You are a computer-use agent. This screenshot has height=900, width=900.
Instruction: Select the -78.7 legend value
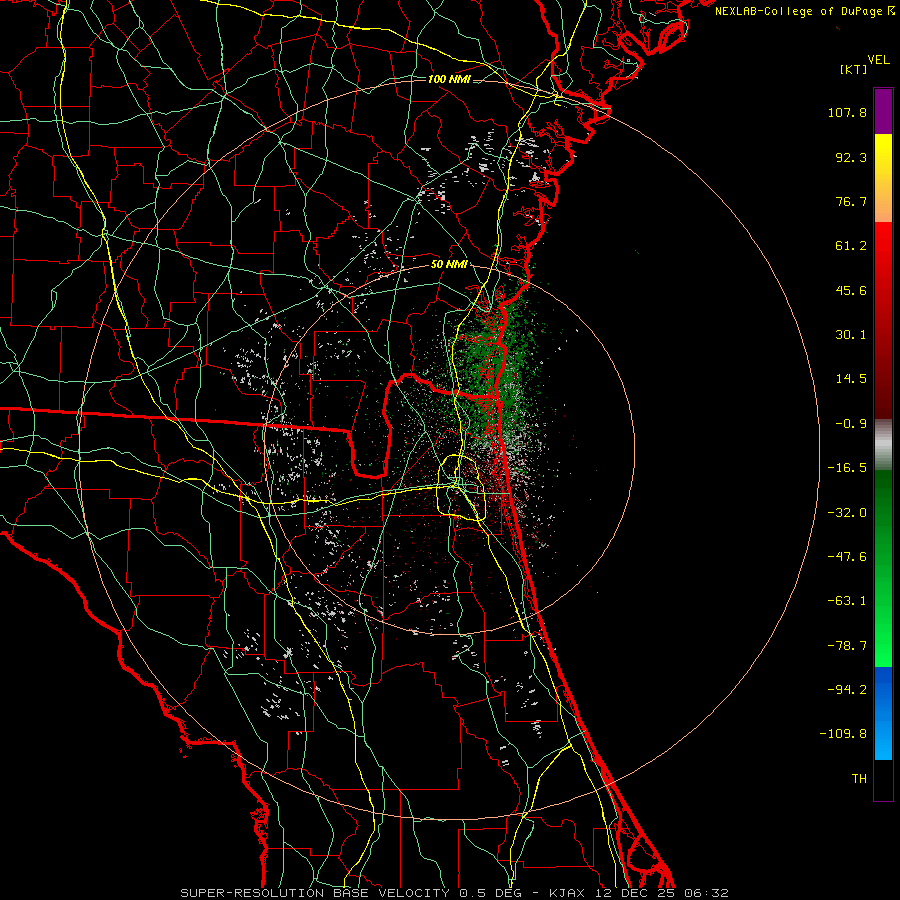tap(847, 646)
